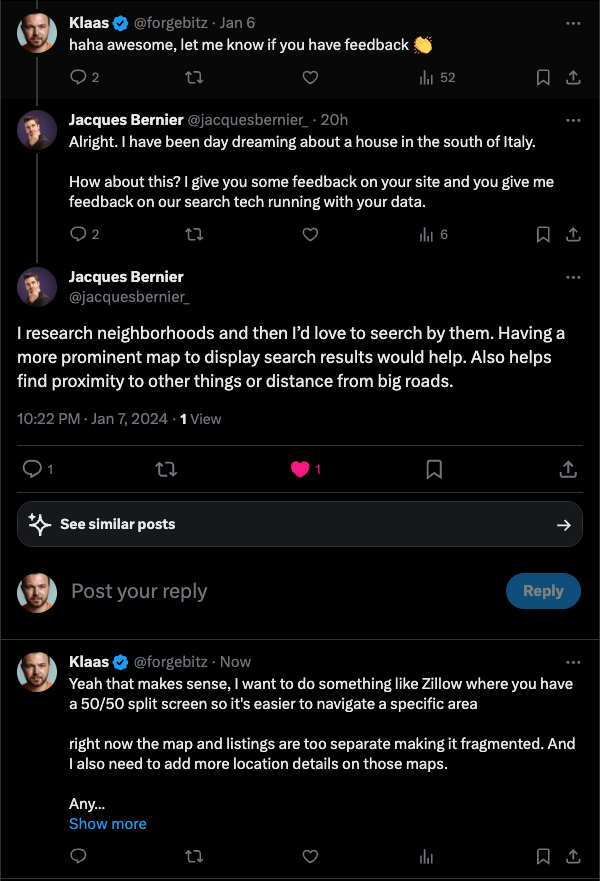Click the blue Reply button
The height and width of the screenshot is (881, 600).
543,591
